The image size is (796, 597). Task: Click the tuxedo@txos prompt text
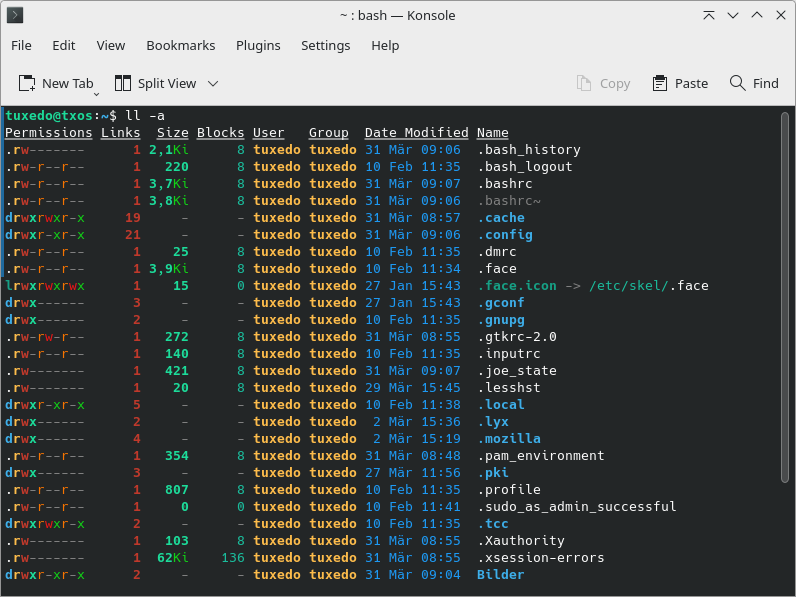pos(49,116)
